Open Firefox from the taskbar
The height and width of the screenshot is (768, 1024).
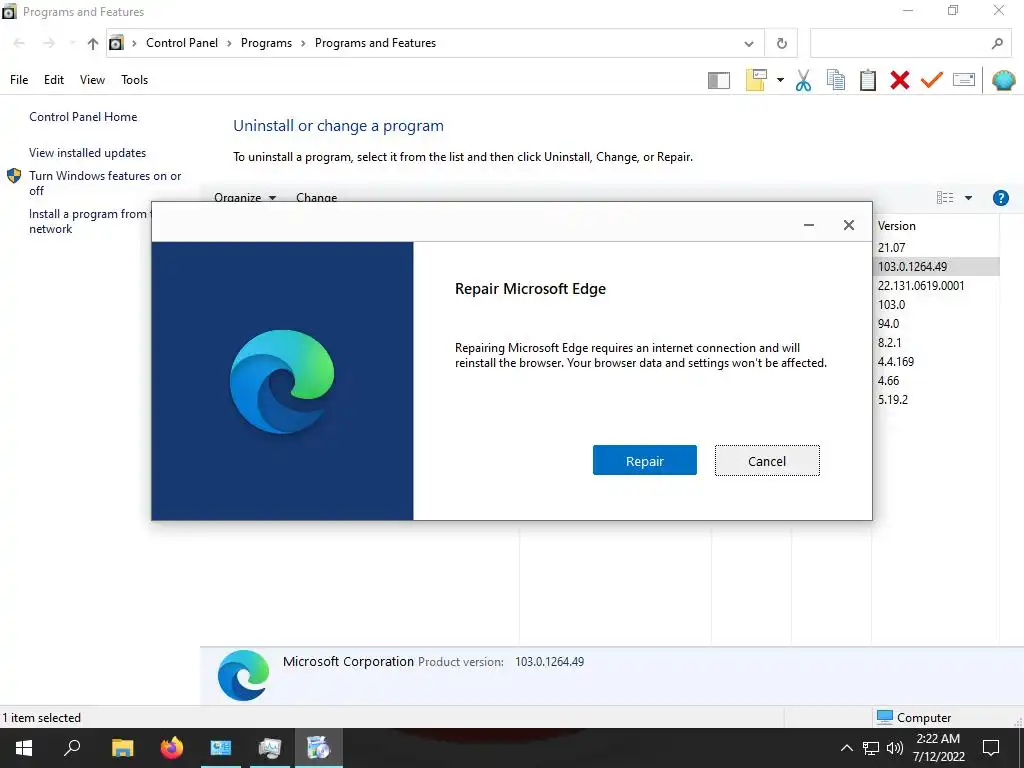172,748
